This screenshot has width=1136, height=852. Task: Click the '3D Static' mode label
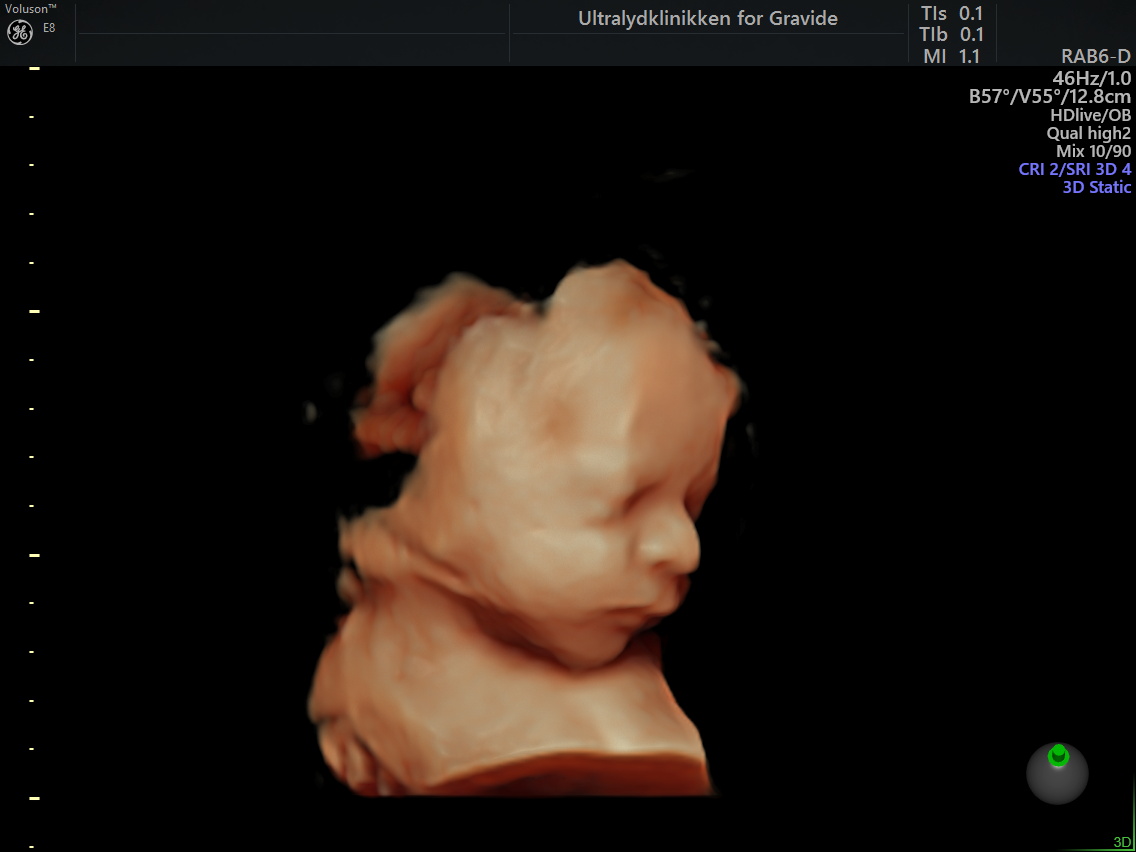pos(1097,187)
